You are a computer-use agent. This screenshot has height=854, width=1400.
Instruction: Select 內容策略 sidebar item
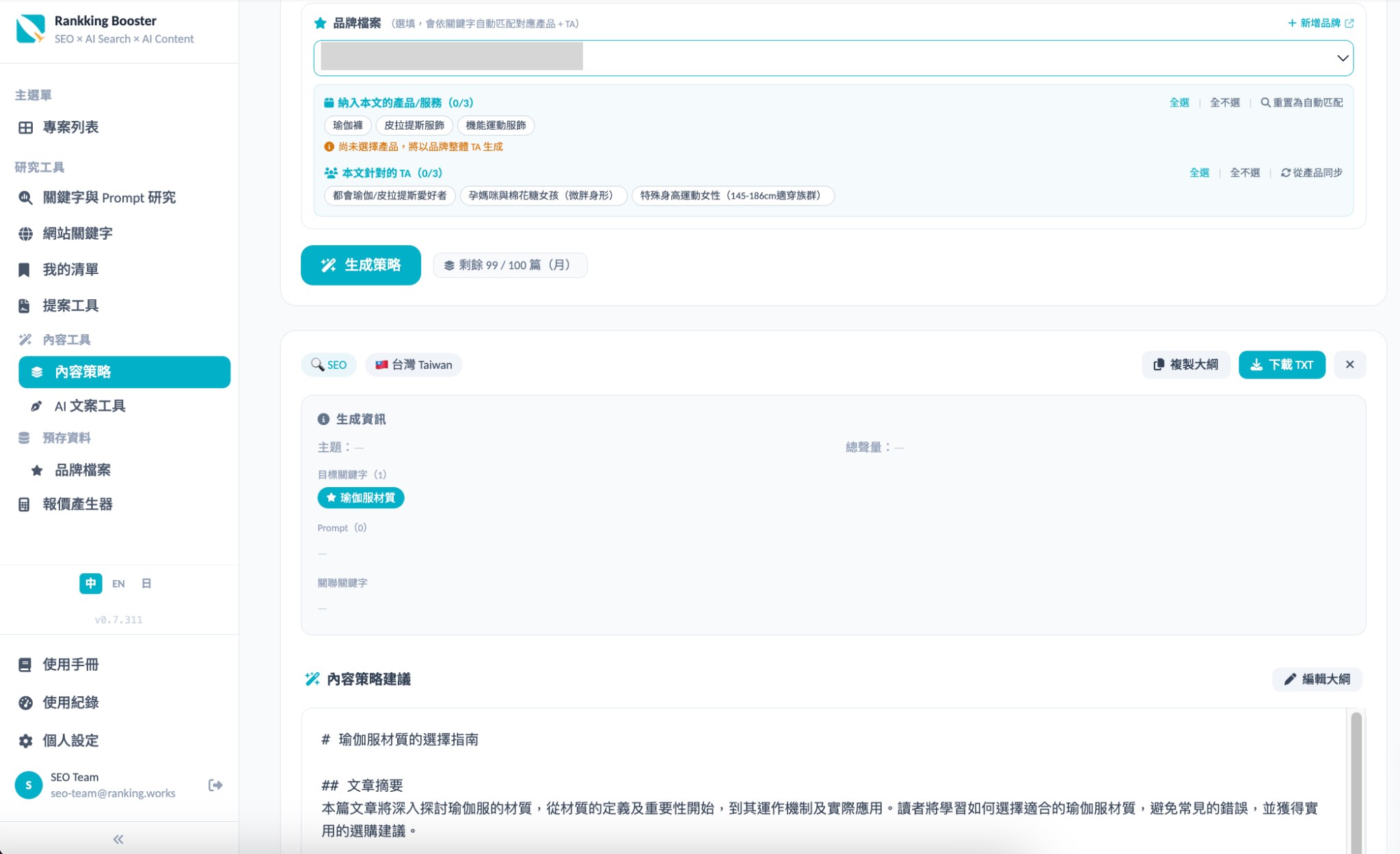point(124,372)
